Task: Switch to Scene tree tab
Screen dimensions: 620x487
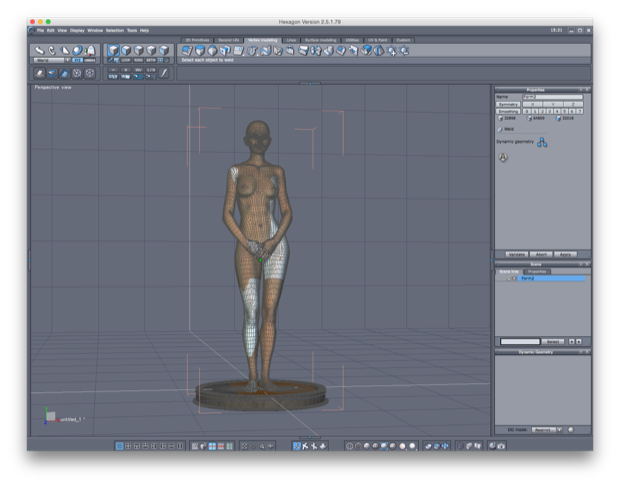Action: pyautogui.click(x=508, y=272)
